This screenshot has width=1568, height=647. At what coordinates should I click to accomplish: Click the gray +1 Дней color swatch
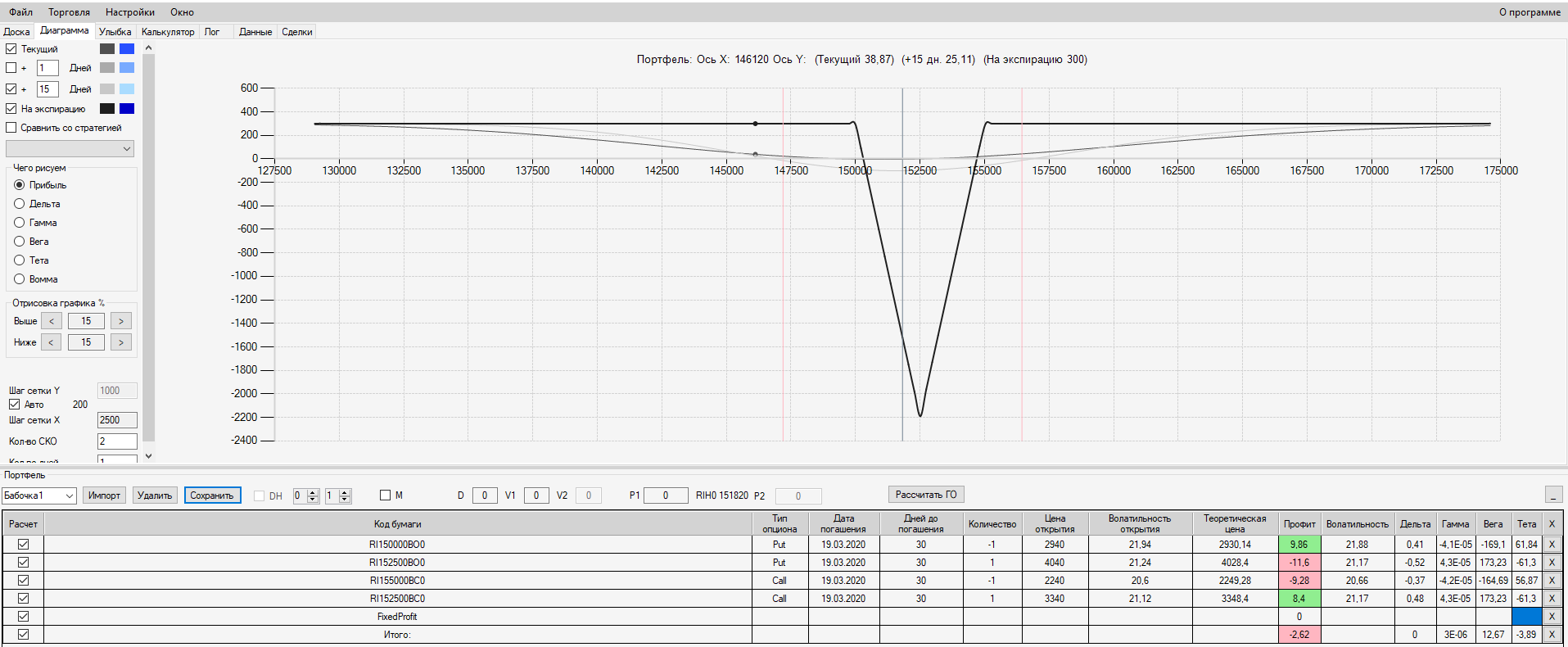[x=107, y=68]
